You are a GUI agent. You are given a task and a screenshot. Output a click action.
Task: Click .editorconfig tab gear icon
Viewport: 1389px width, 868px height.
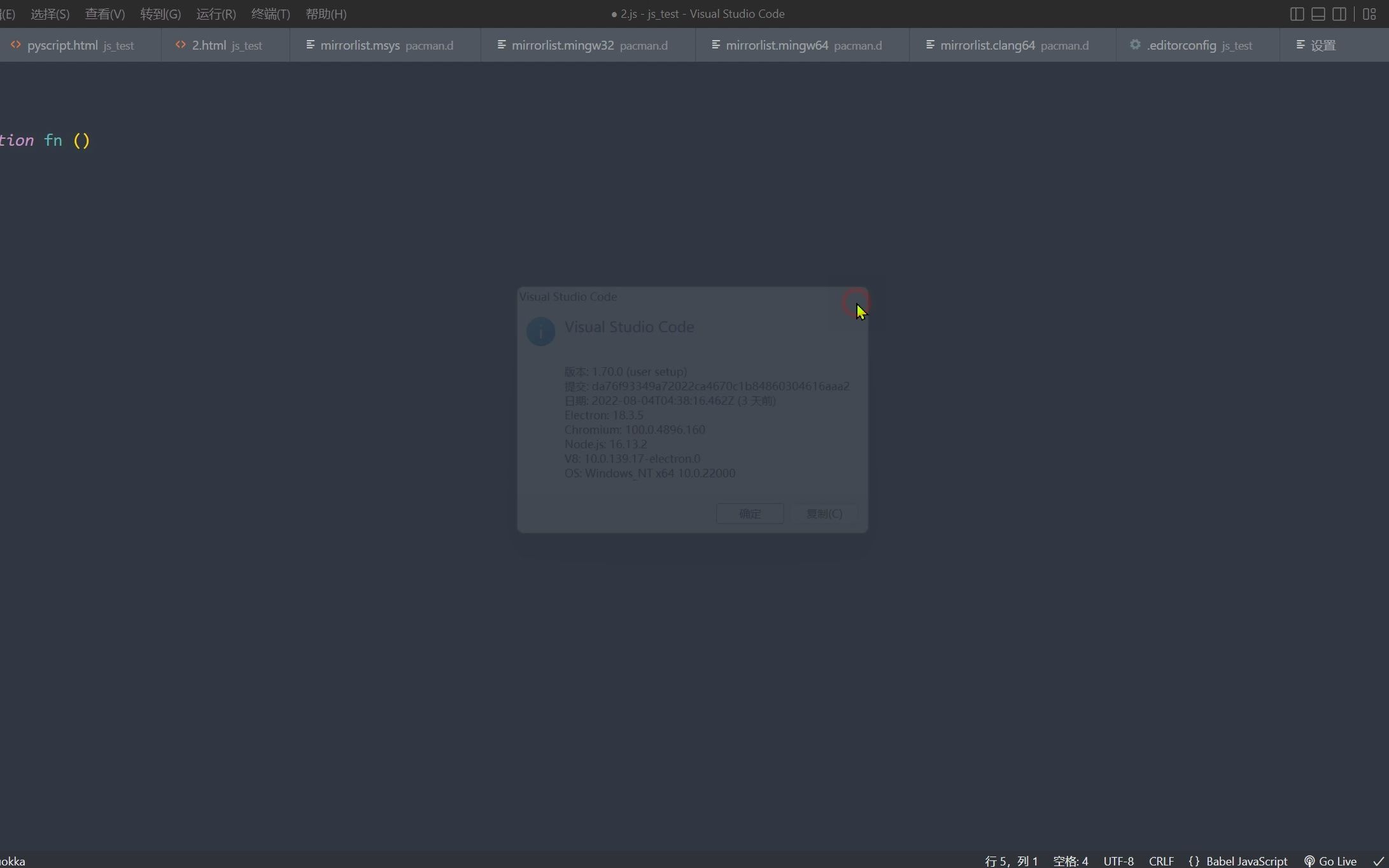(1135, 45)
